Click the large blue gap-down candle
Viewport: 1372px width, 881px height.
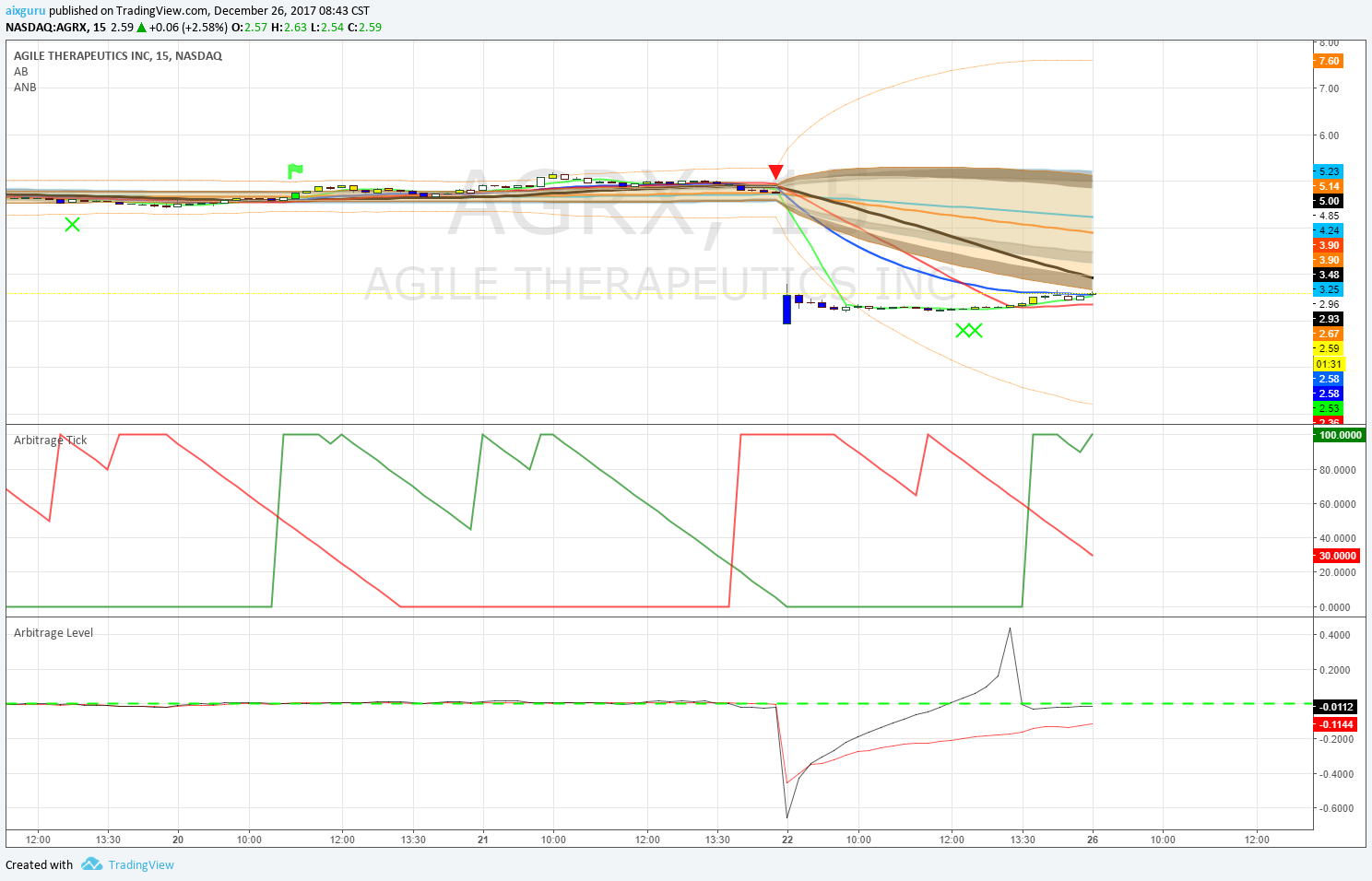[x=787, y=310]
